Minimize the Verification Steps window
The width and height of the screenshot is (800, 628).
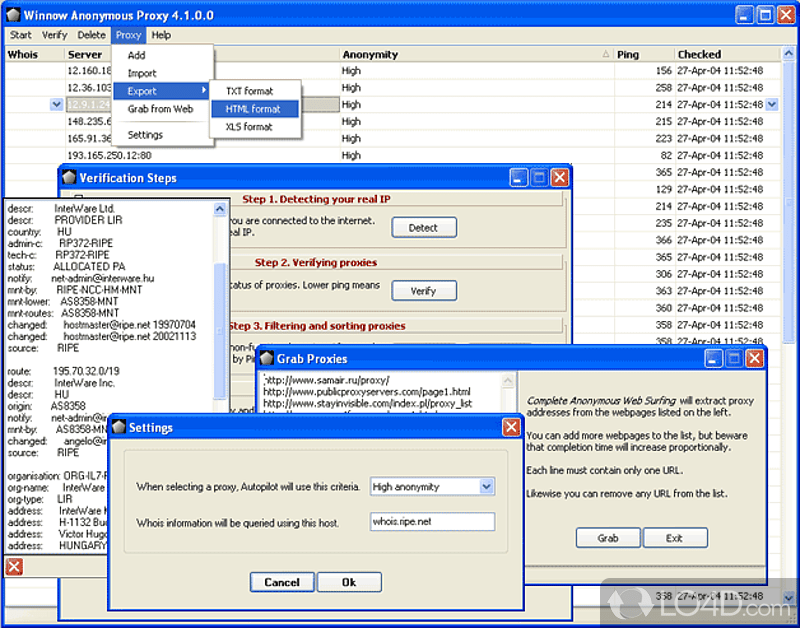pyautogui.click(x=518, y=178)
